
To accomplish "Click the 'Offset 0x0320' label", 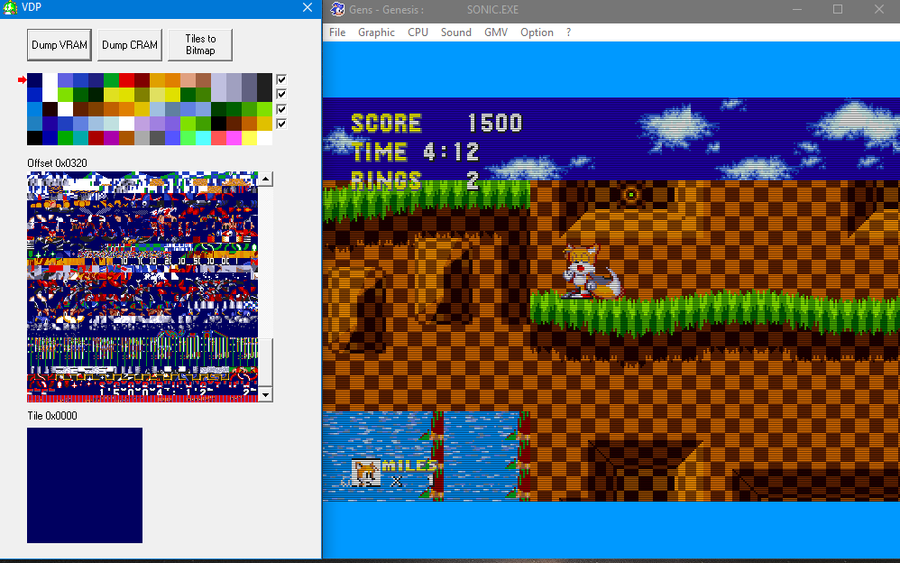I will 57,163.
